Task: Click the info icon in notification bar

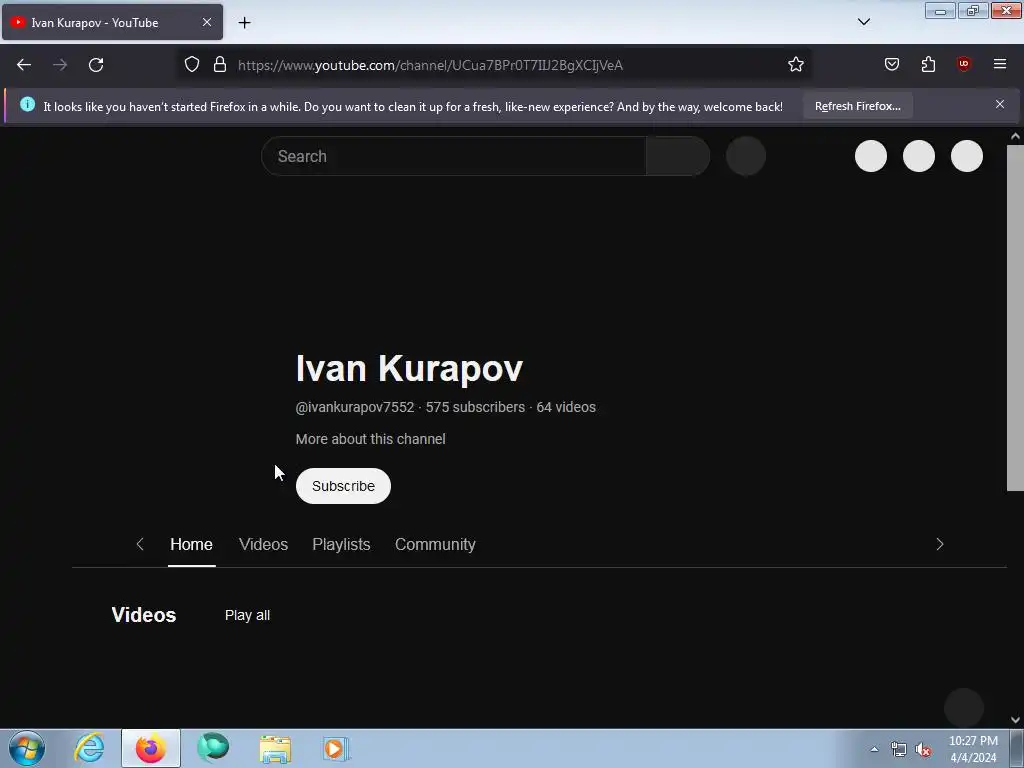Action: (x=27, y=104)
